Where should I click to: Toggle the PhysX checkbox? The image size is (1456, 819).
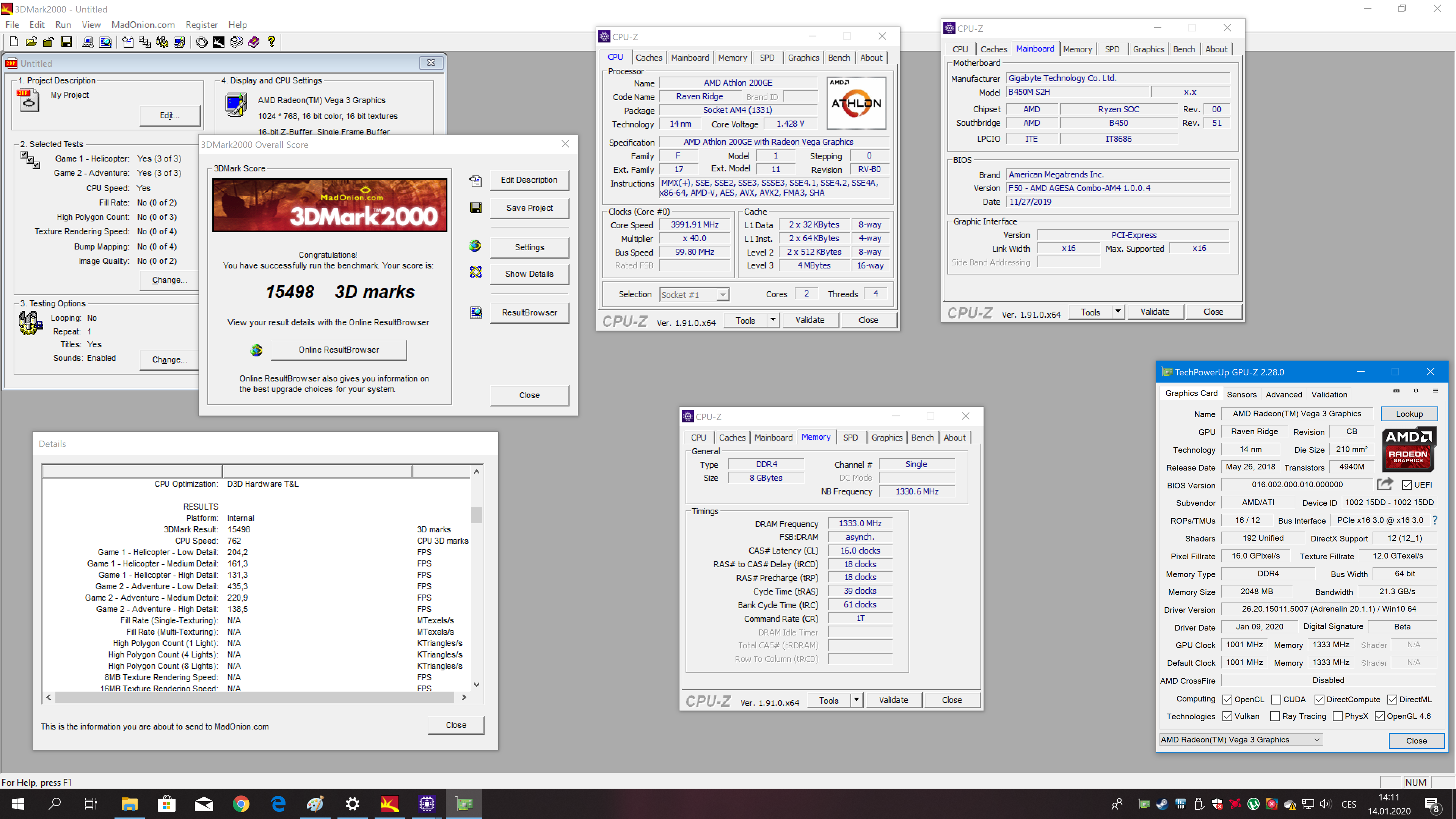[1338, 716]
